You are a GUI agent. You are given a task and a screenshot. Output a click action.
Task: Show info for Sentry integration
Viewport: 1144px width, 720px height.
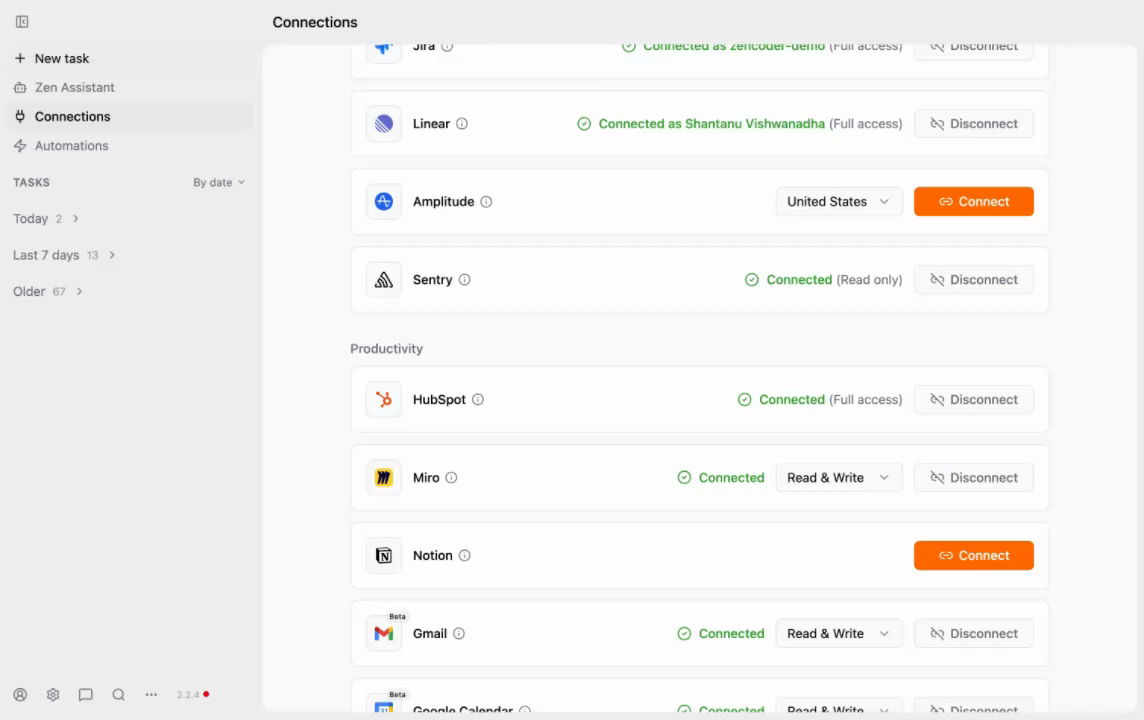[x=465, y=279]
